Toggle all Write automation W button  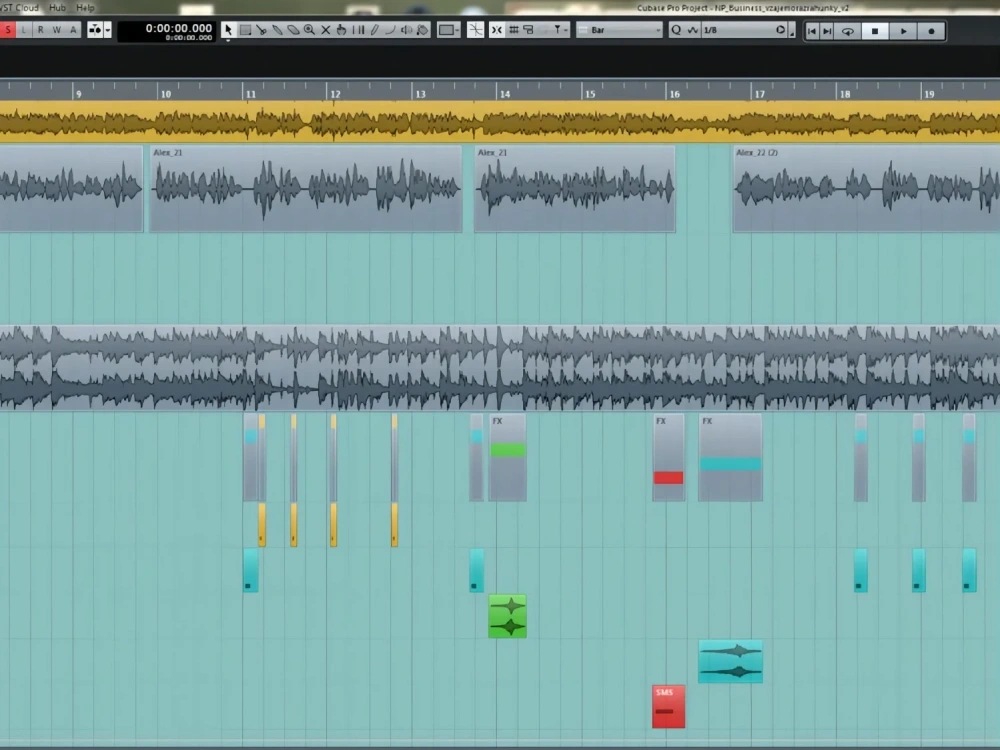57,30
